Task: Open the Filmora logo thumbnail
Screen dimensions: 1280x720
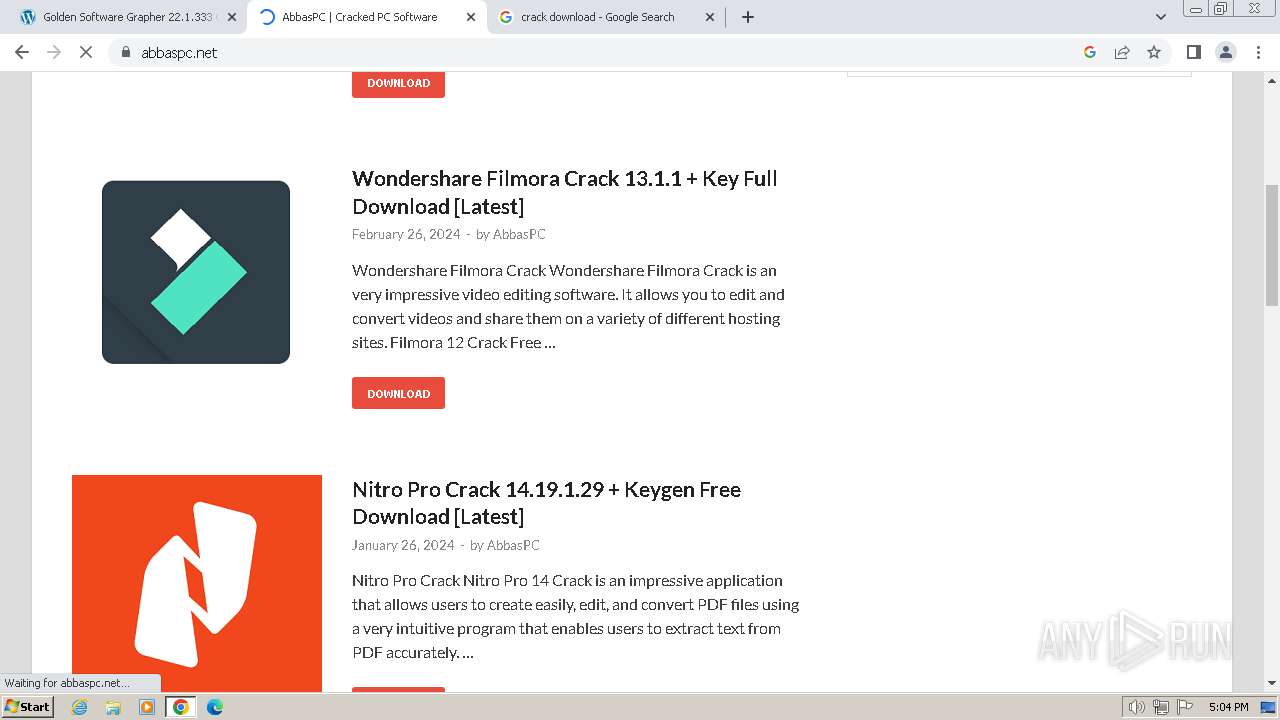Action: (196, 272)
